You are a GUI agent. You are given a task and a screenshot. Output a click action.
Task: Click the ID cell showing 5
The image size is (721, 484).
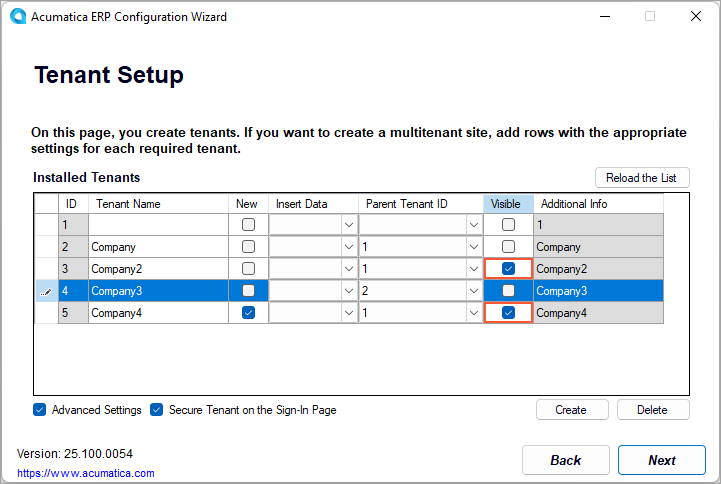tap(73, 313)
